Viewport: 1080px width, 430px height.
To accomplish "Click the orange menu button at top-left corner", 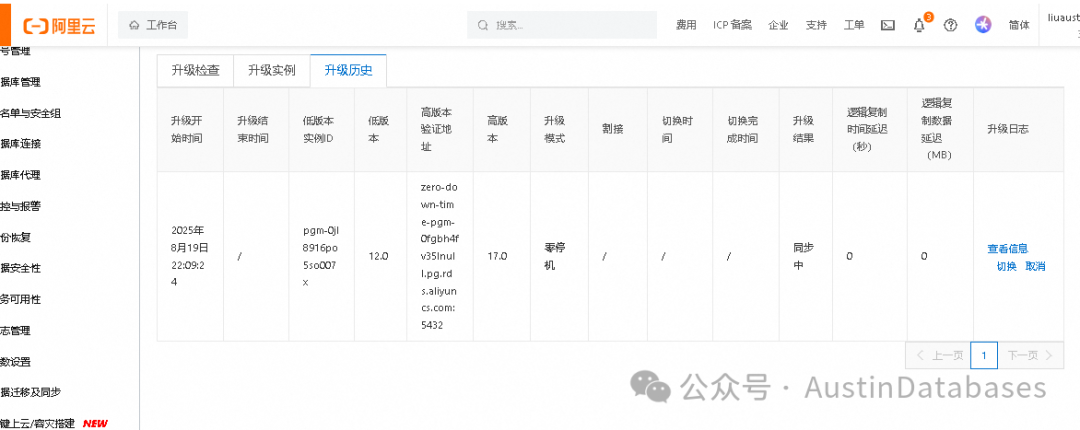I will pyautogui.click(x=6, y=22).
